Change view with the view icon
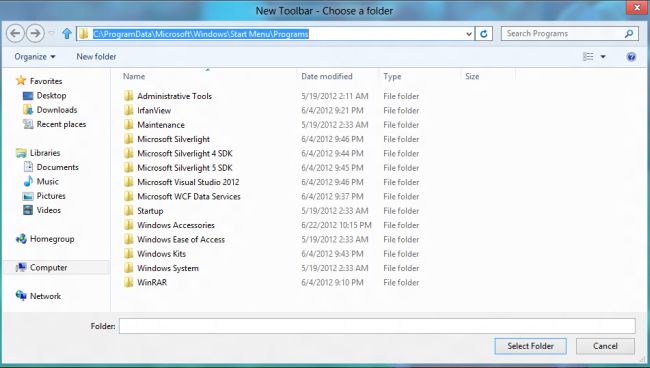Screen dimensions: 650x368 pos(588,56)
